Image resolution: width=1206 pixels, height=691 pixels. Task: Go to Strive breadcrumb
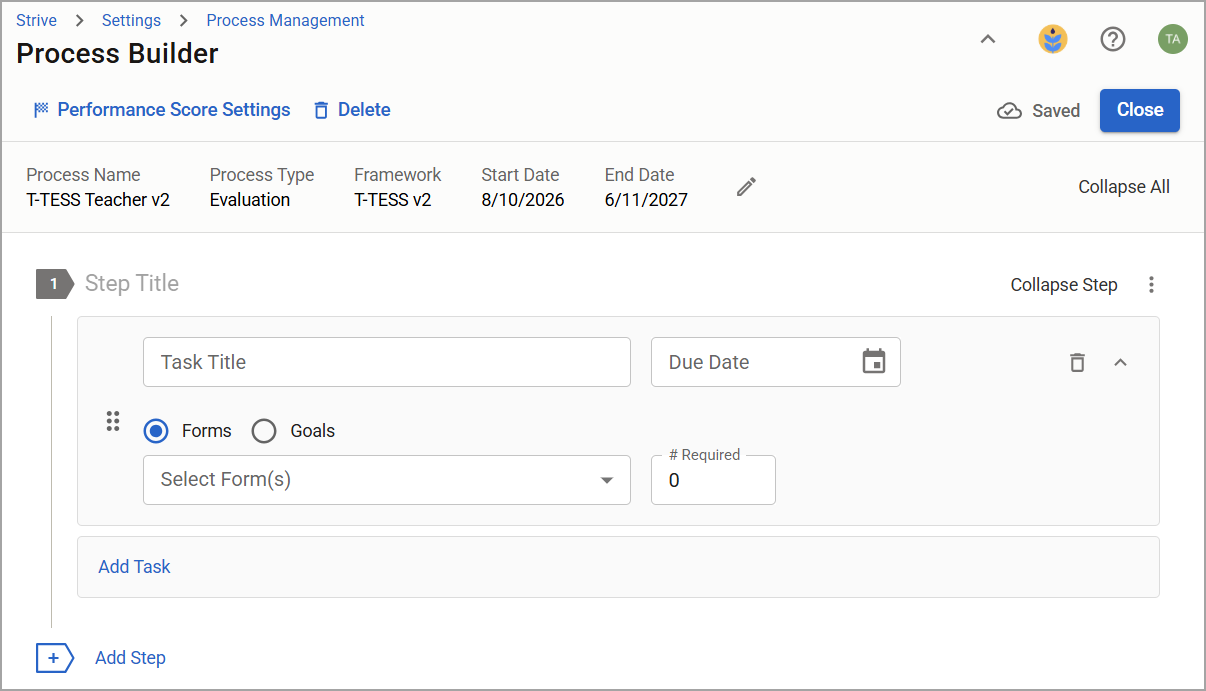tap(36, 20)
